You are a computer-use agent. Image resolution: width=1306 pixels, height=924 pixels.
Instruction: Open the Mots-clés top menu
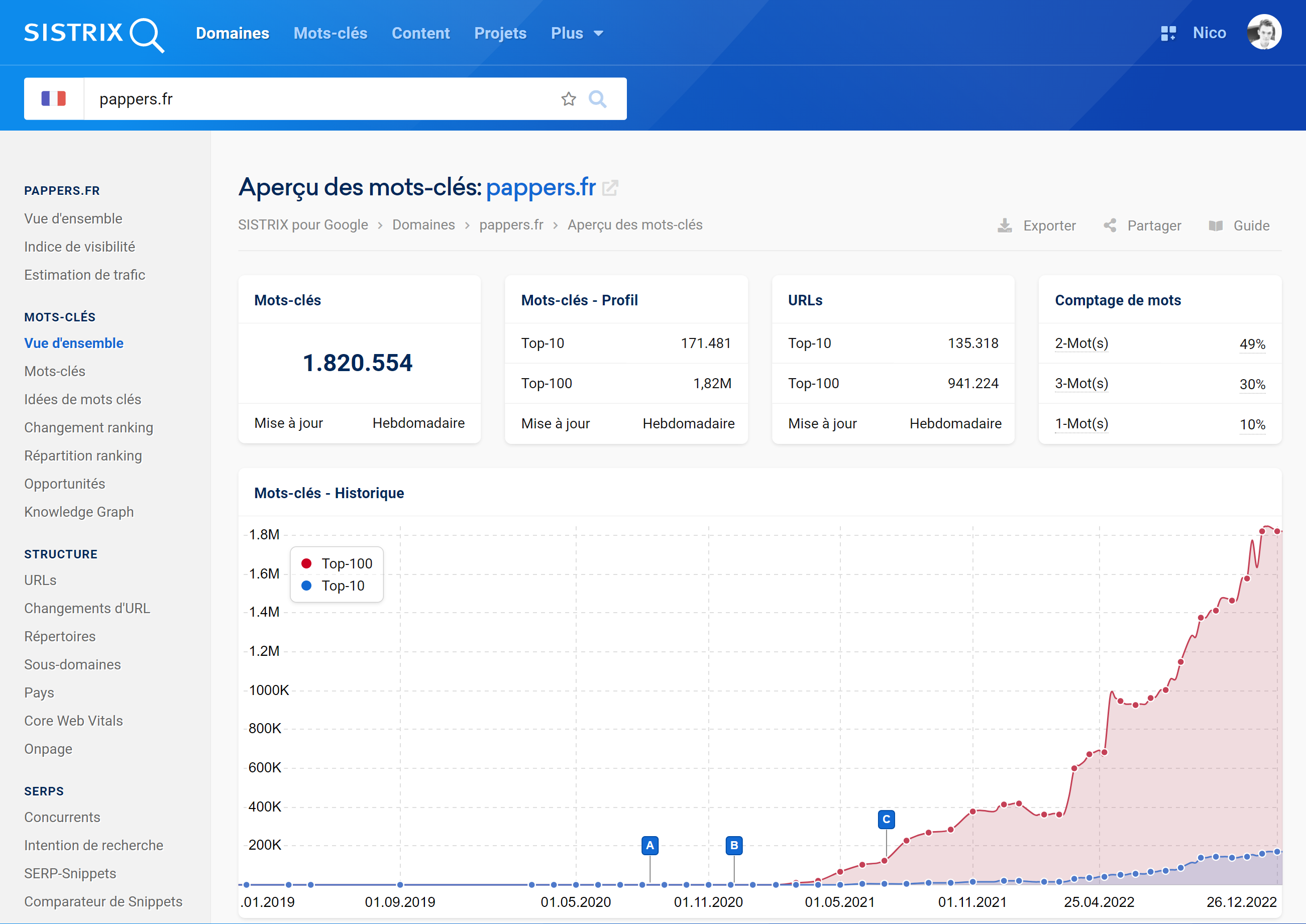(x=331, y=34)
